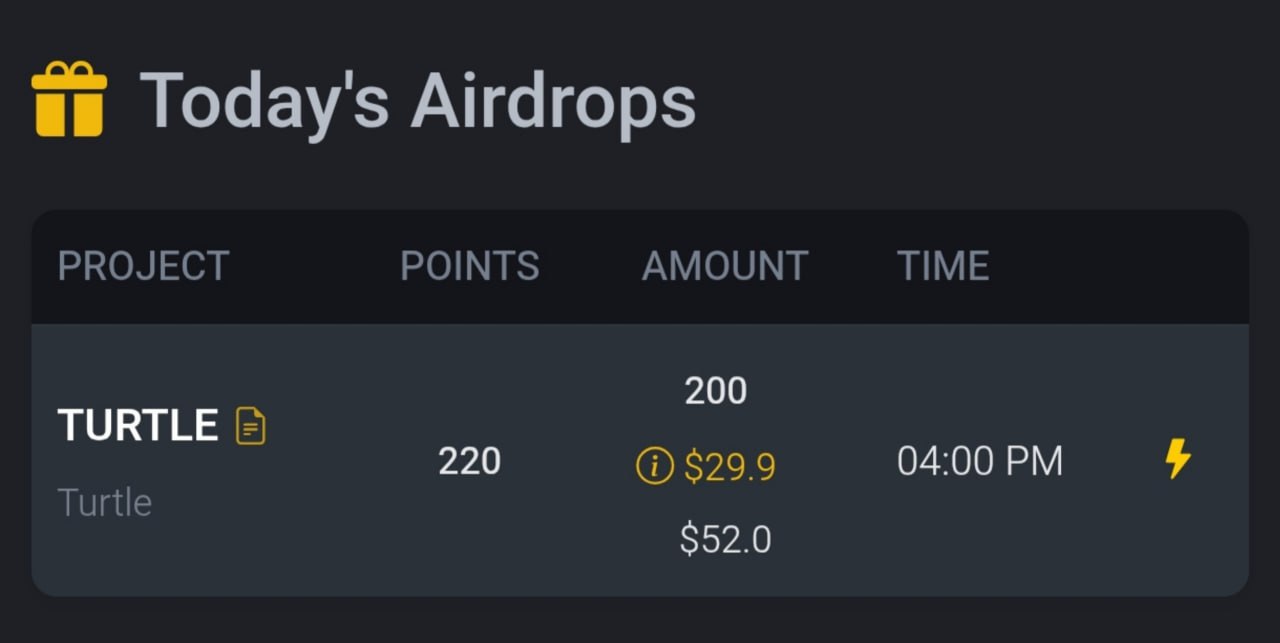Click the AMOUNT column header
1280x643 pixels.
click(x=724, y=266)
